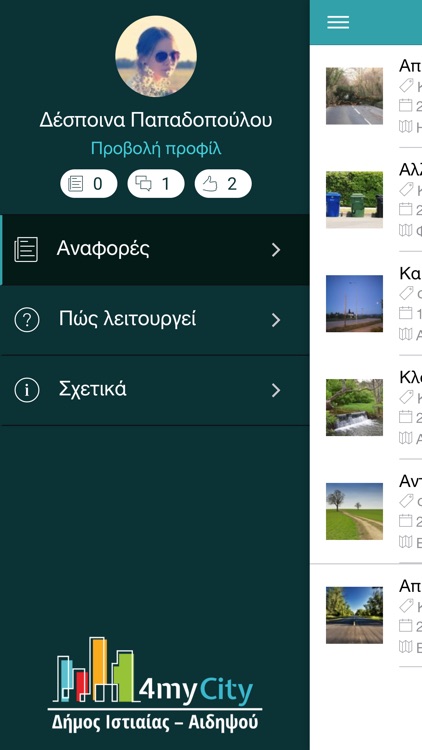The width and height of the screenshot is (422, 750).
Task: Click the calendar icon in green field report
Action: coord(406,520)
